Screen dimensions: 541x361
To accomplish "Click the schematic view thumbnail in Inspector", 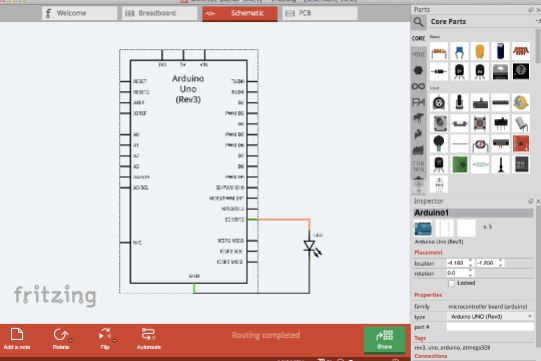I will coord(444,229).
